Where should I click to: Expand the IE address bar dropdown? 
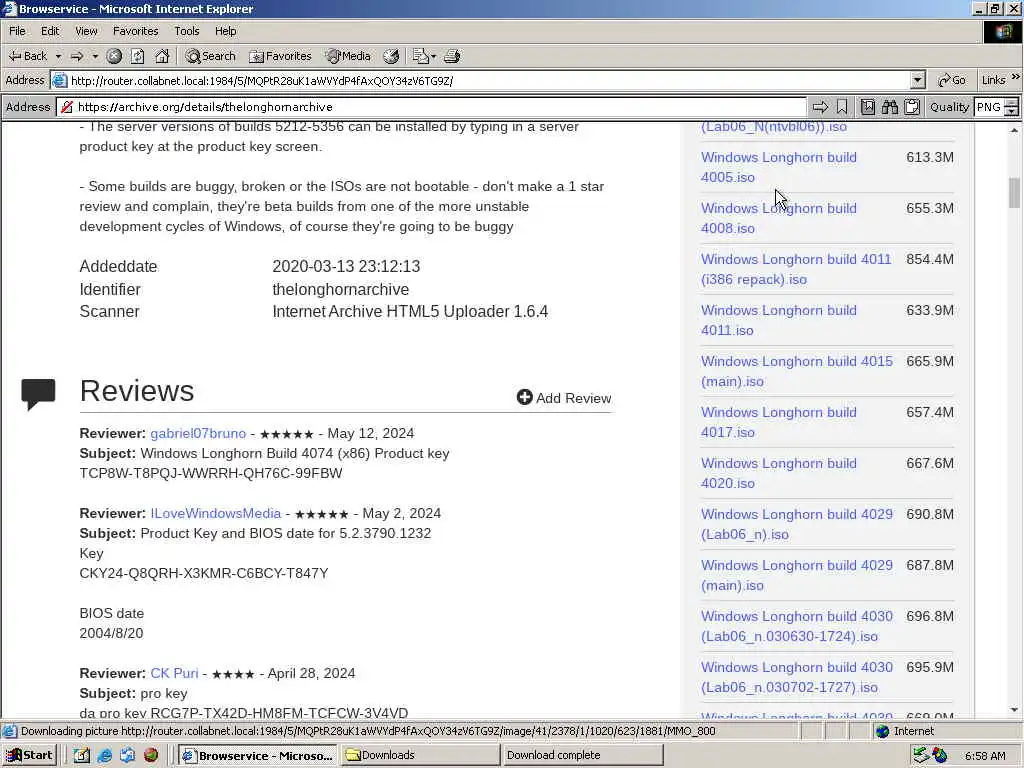pyautogui.click(x=918, y=80)
